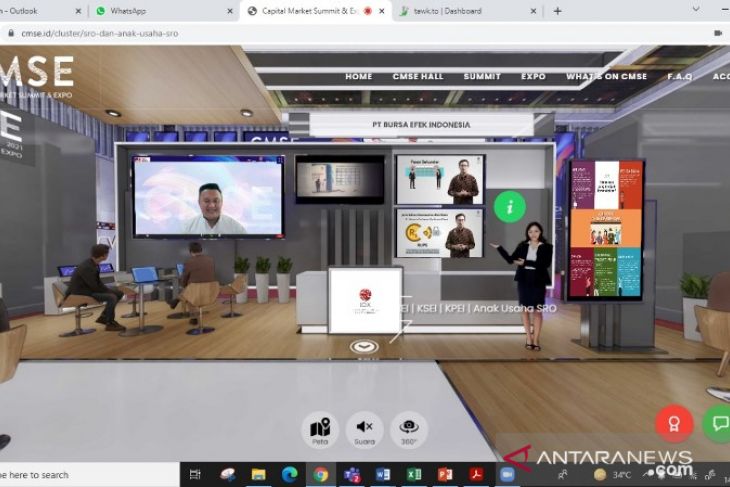
Task: Open the paint palette taskbar icon
Action: [228, 474]
